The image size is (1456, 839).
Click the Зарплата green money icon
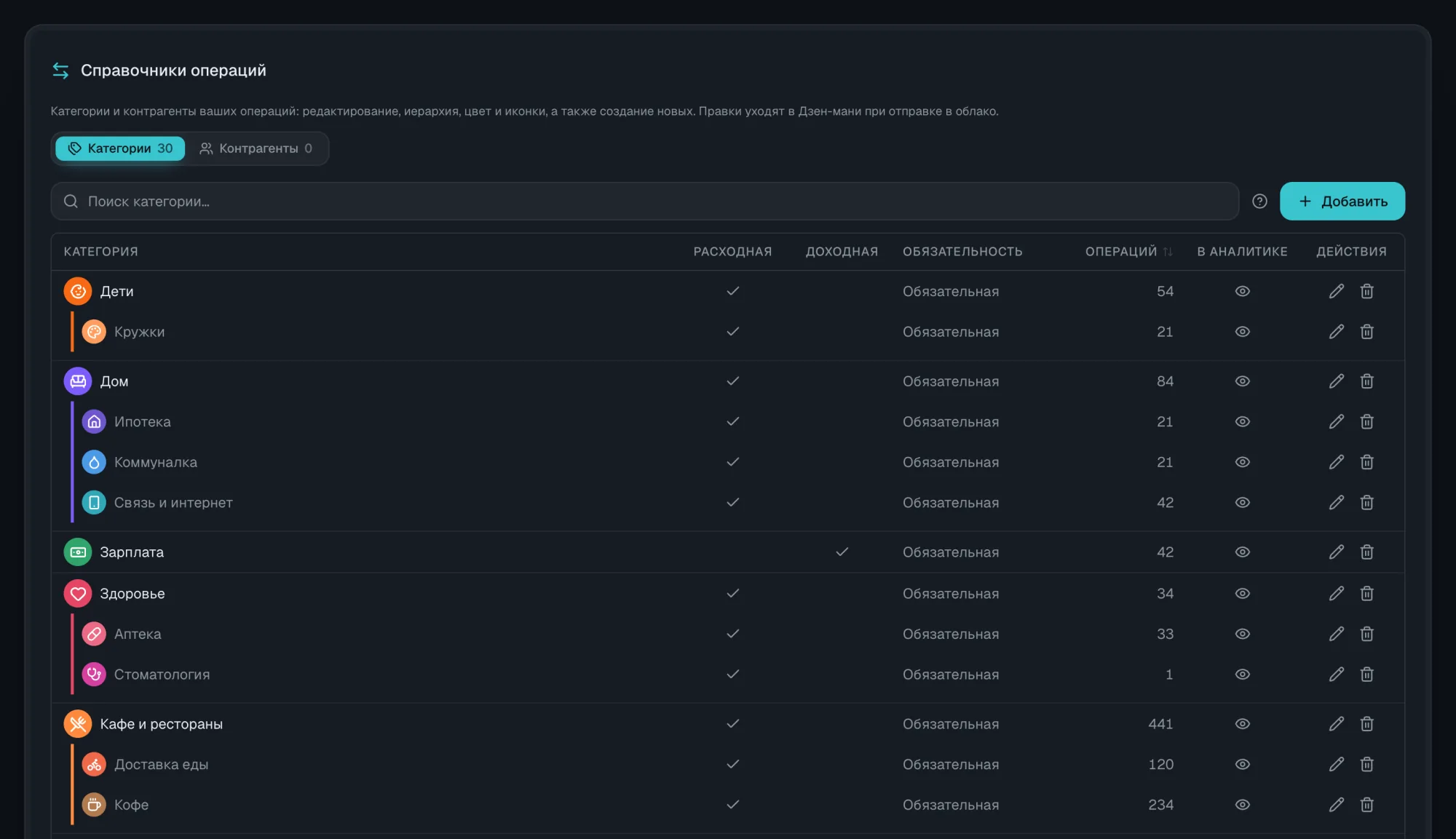[x=78, y=552]
